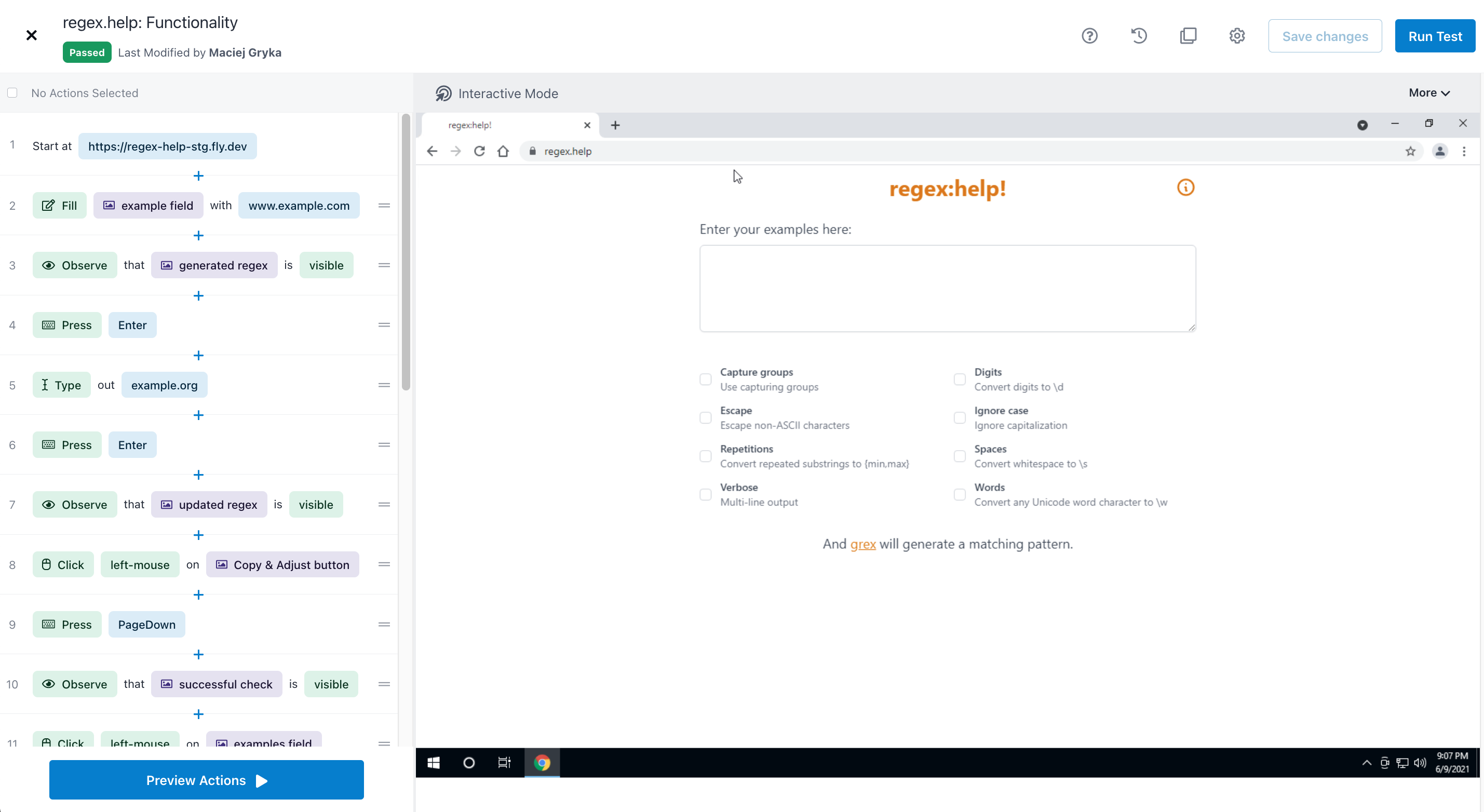
Task: Click the Save changes button
Action: [1325, 36]
